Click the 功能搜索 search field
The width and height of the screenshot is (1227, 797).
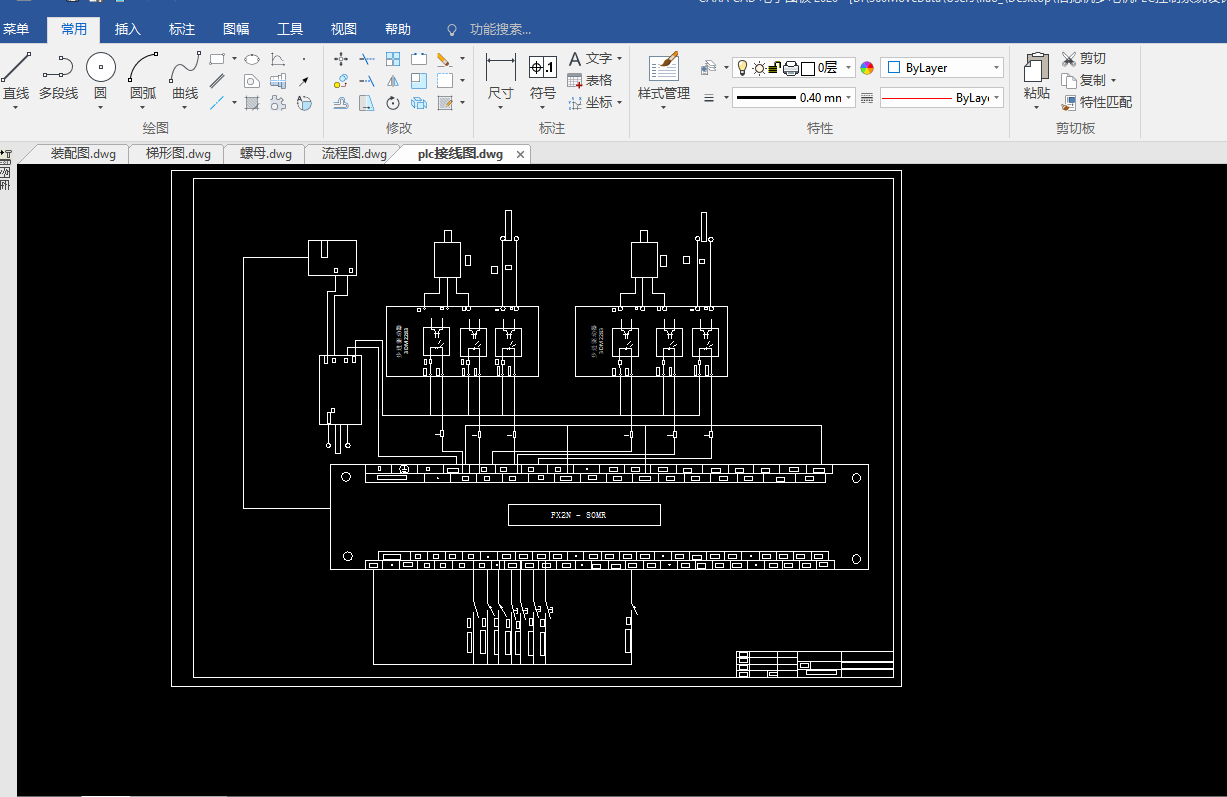(500, 30)
